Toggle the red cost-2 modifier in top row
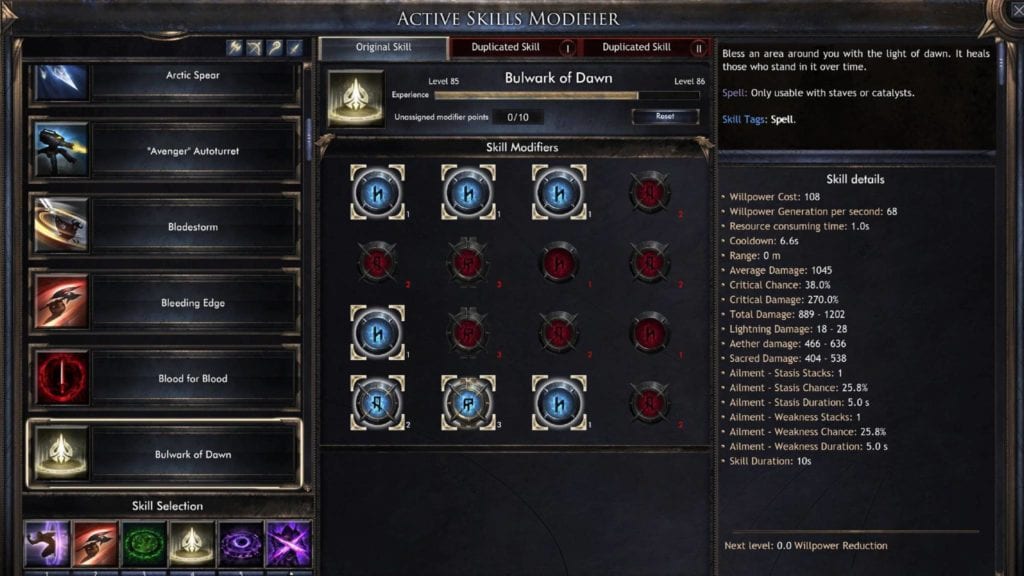The height and width of the screenshot is (576, 1024). coord(650,192)
